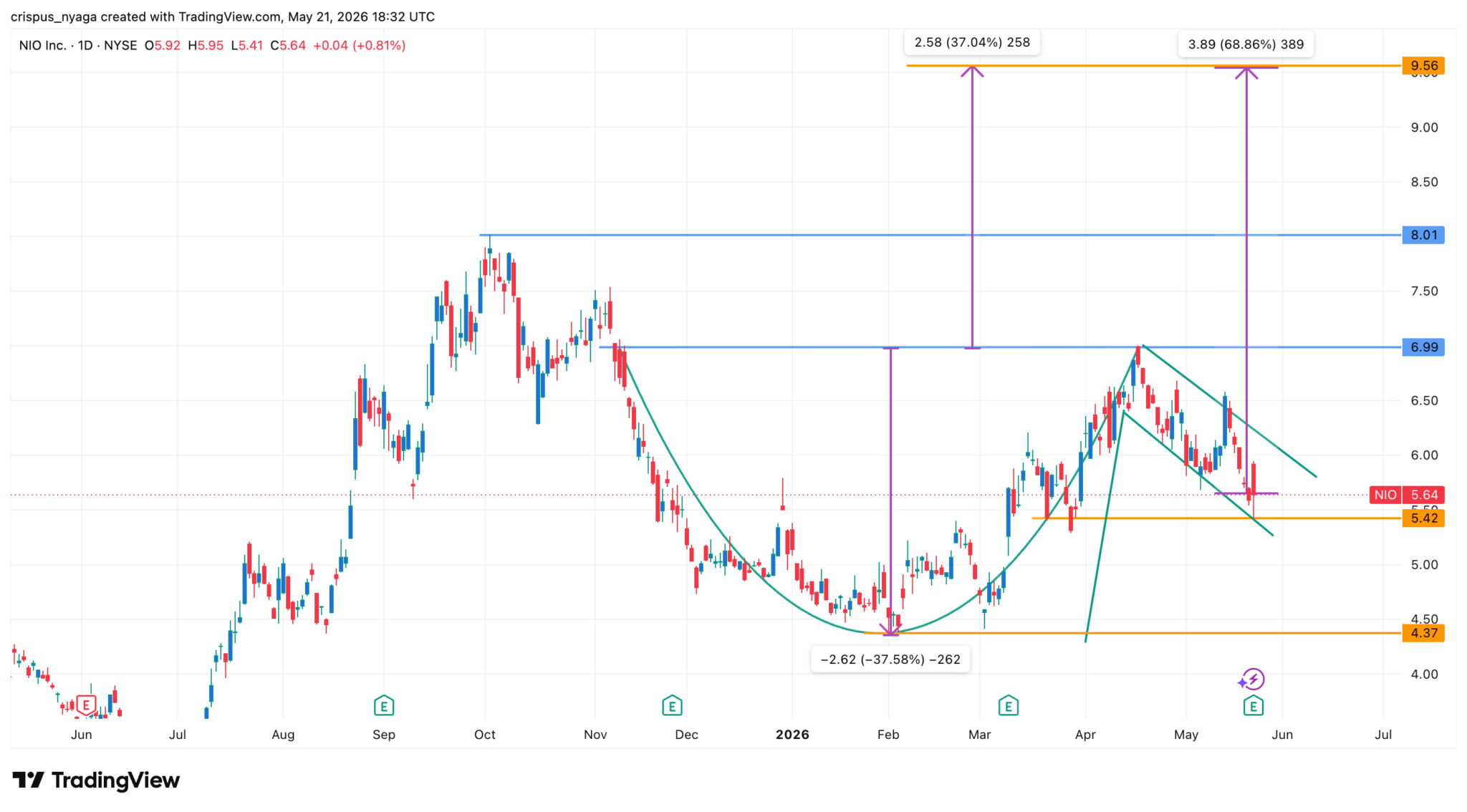This screenshot has height=812, width=1467.
Task: Click the Apr label on time axis
Action: (1085, 735)
